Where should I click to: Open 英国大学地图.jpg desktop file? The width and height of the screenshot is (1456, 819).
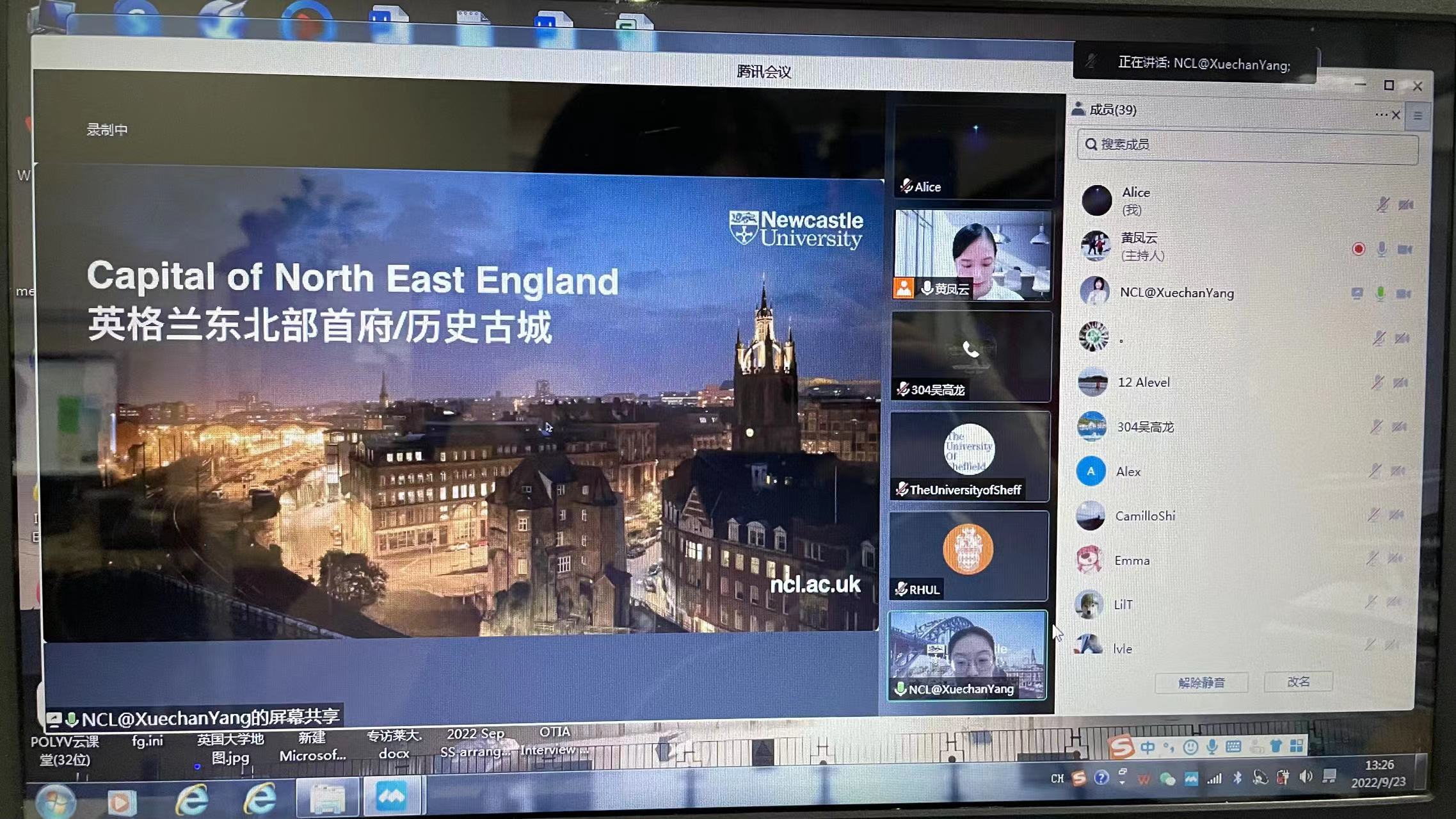(x=230, y=749)
